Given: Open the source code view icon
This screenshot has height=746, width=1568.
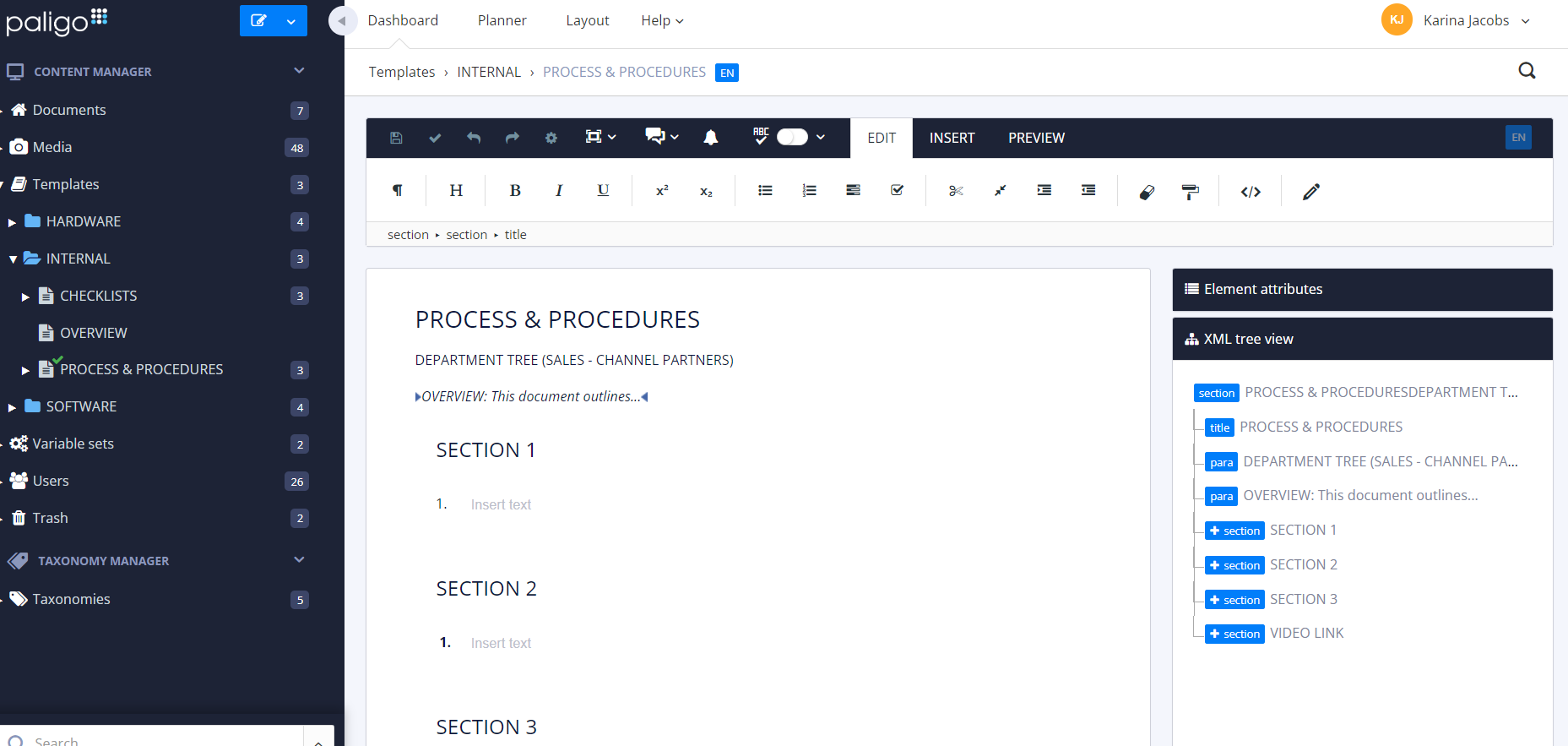Looking at the screenshot, I should 1251,192.
